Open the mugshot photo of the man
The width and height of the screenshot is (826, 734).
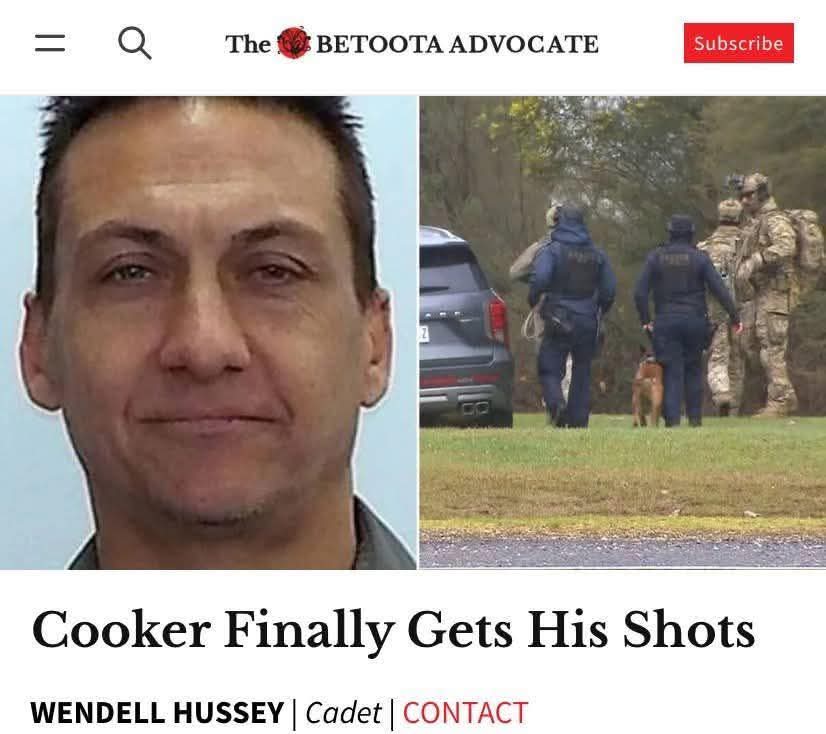tap(209, 332)
